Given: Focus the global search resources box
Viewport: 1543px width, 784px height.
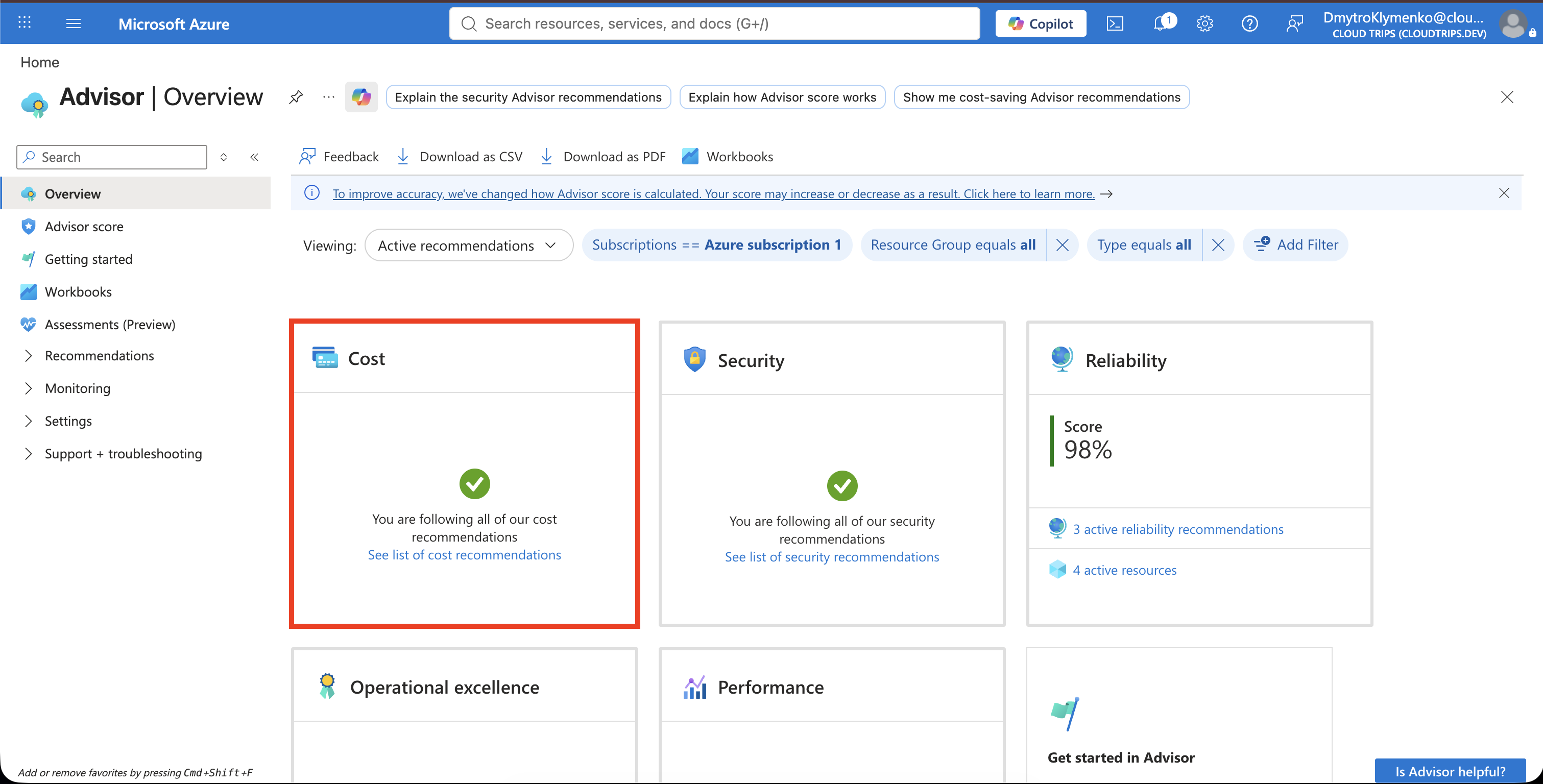Looking at the screenshot, I should (x=715, y=23).
